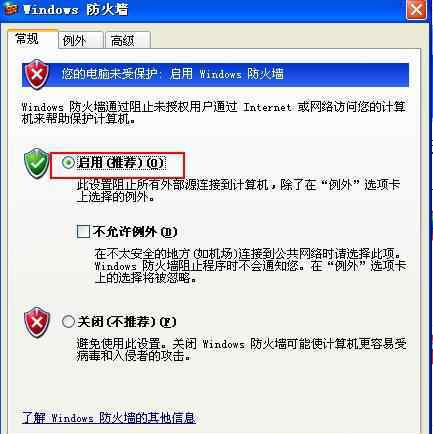This screenshot has height=434, width=433.
Task: Open the 常规 tab
Action: [x=32, y=39]
